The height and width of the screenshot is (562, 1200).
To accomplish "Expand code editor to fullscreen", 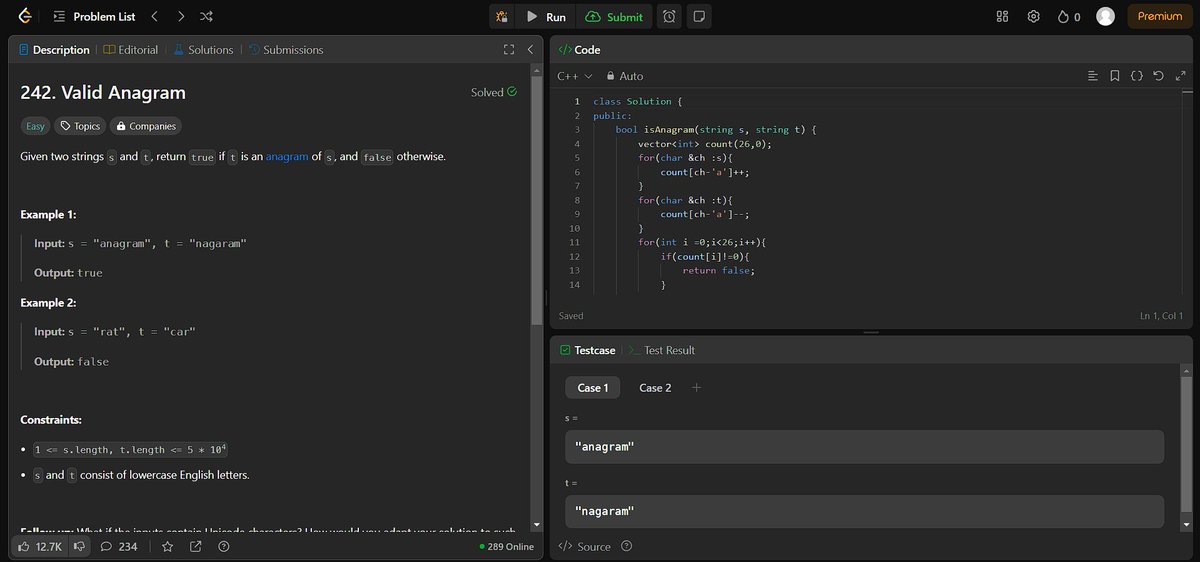I will click(1181, 76).
